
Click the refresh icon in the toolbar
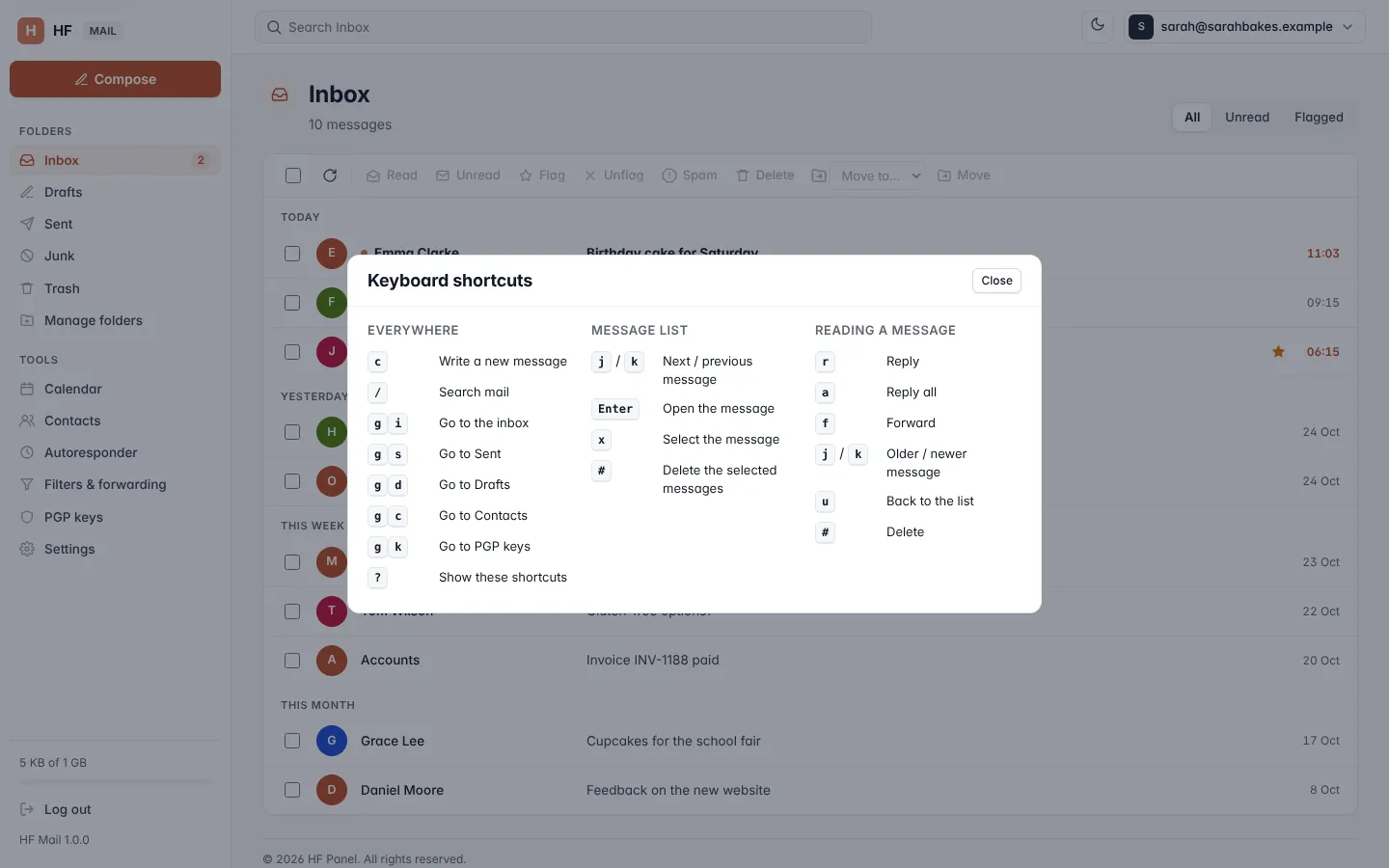pyautogui.click(x=330, y=176)
